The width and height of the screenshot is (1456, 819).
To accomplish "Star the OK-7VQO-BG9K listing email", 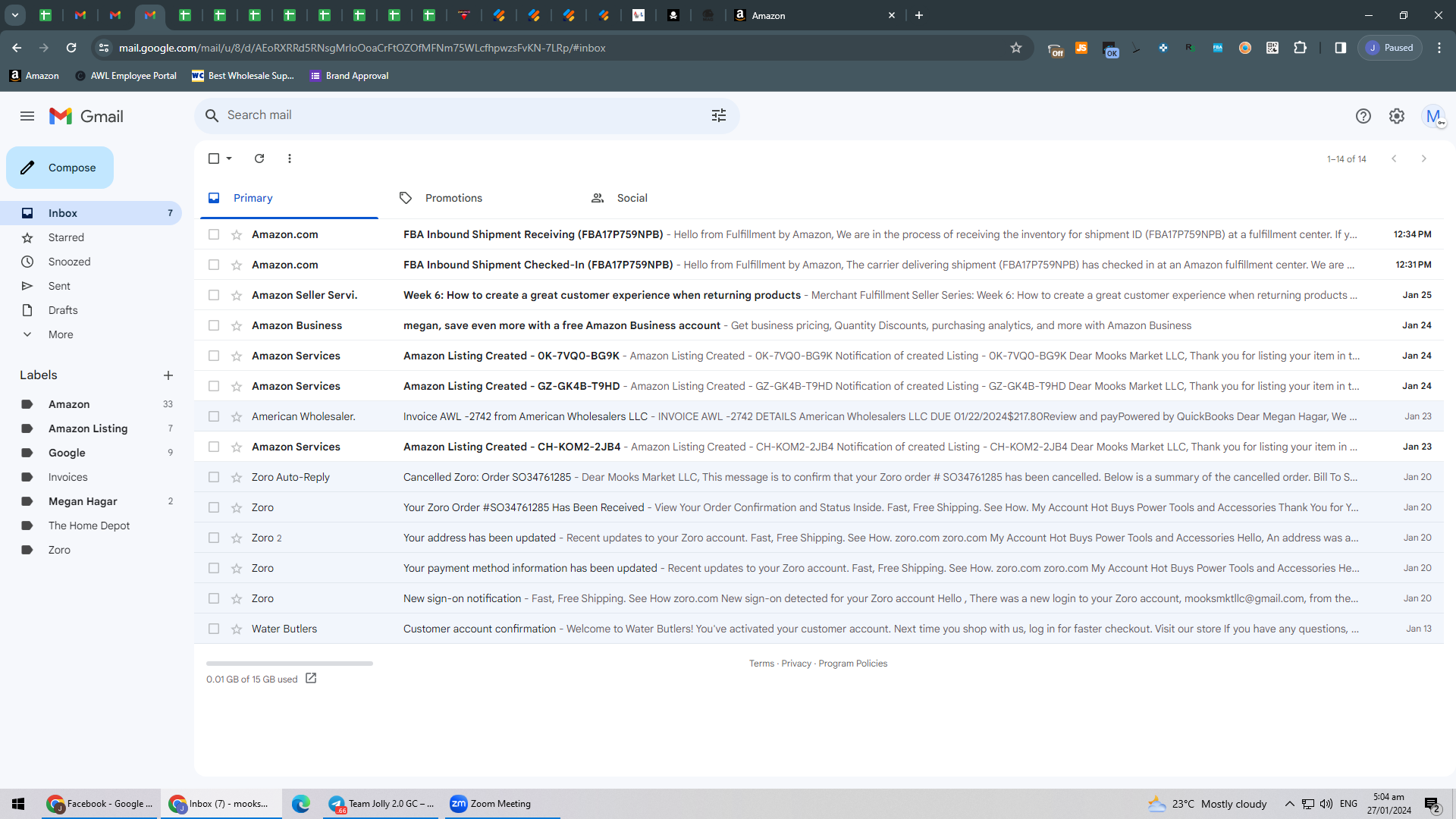I will (237, 356).
